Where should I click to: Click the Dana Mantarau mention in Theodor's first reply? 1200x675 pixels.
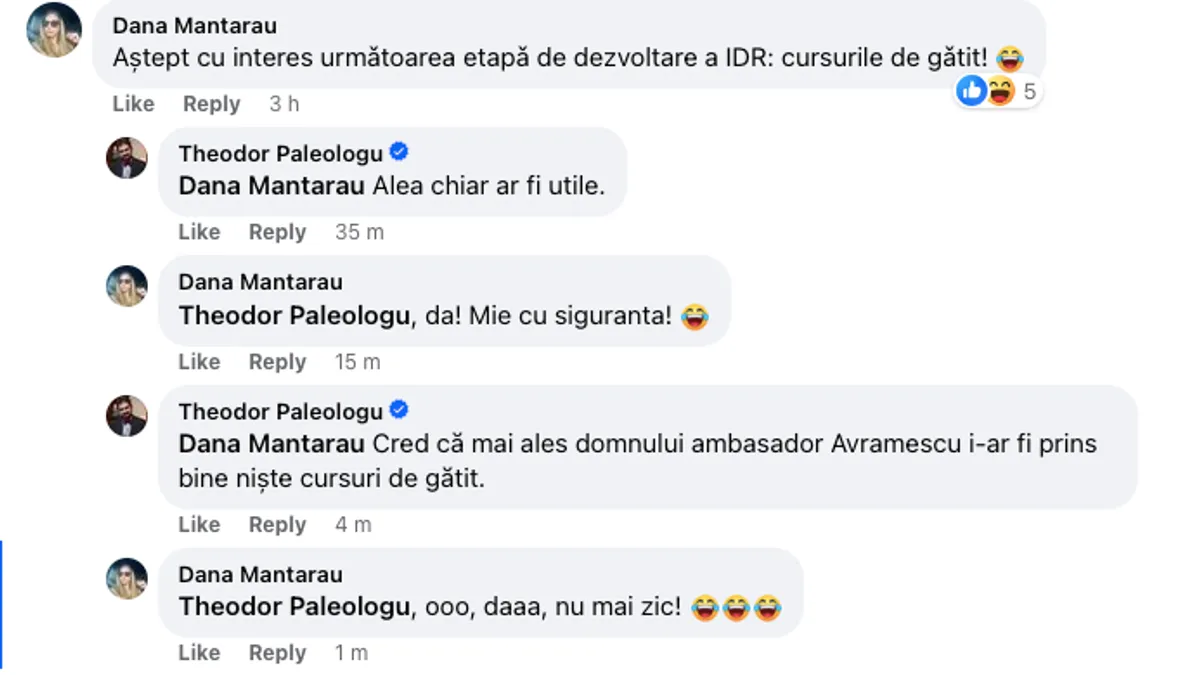[271, 185]
